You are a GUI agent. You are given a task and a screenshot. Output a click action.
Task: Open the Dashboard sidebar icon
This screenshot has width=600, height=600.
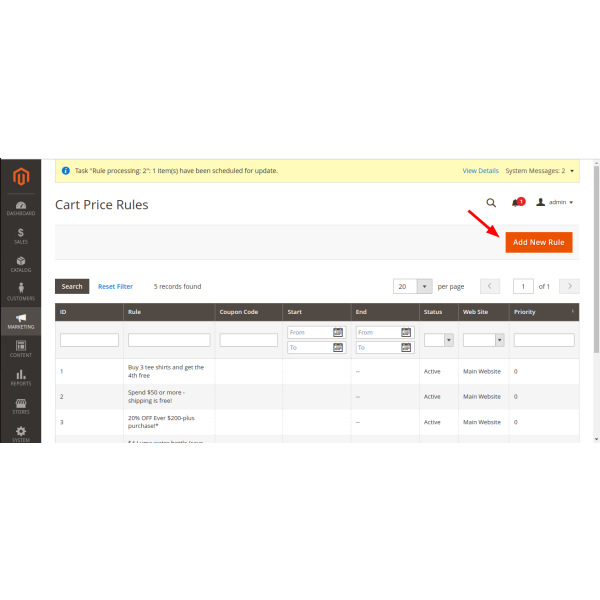coord(20,207)
